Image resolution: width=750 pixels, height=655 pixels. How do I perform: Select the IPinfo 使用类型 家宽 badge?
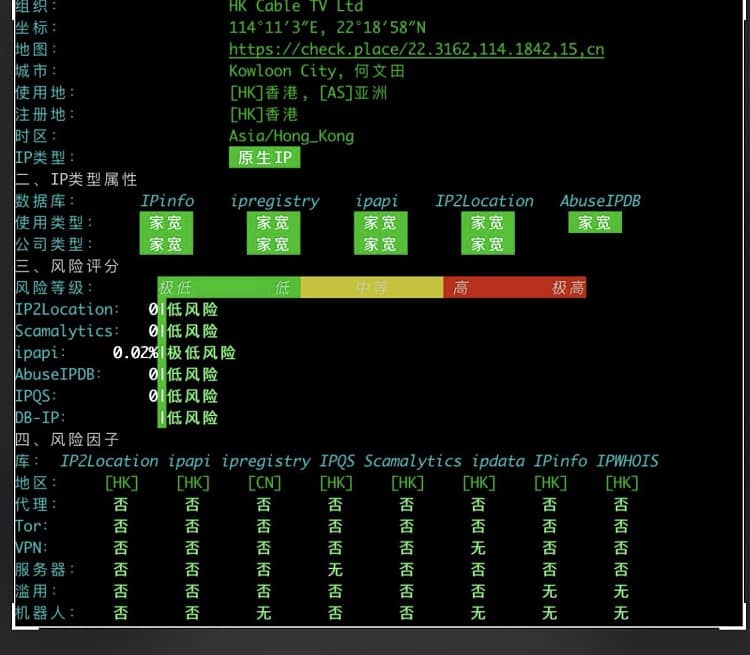tap(166, 223)
